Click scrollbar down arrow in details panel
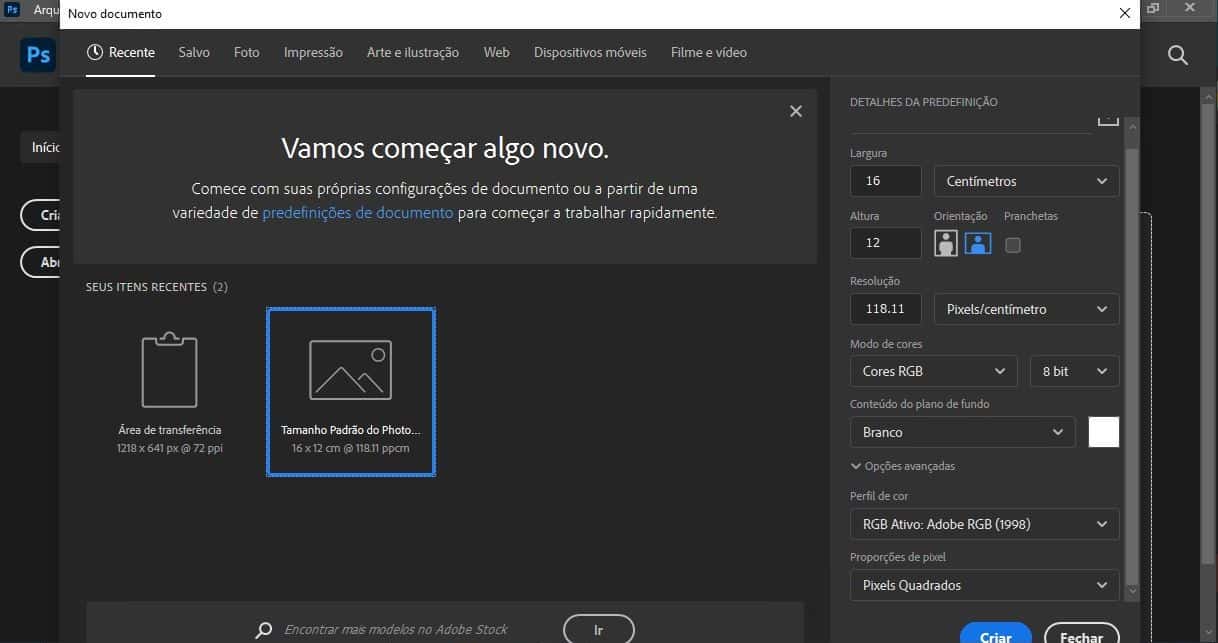Viewport: 1218px width, 643px height. [x=1132, y=592]
